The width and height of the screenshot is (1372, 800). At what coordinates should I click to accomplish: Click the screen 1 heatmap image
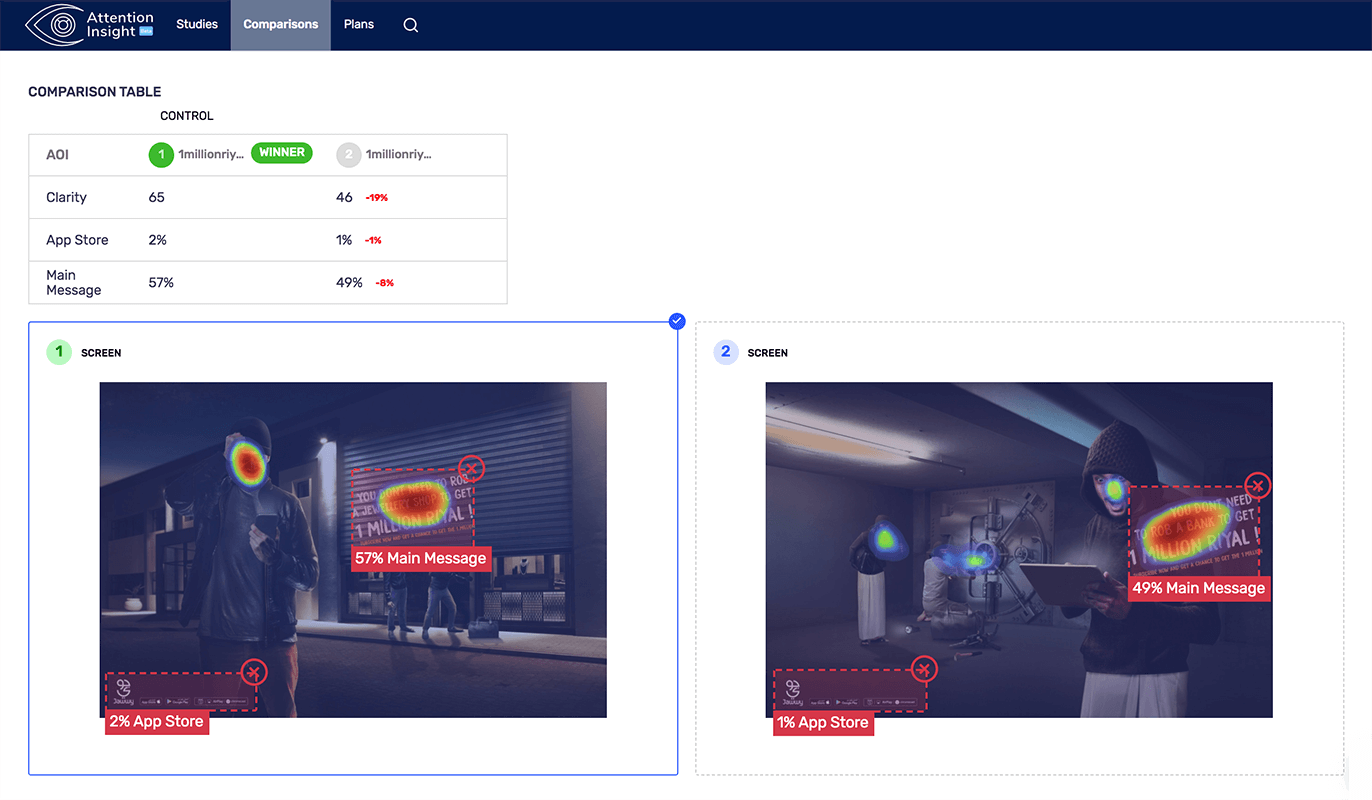353,549
